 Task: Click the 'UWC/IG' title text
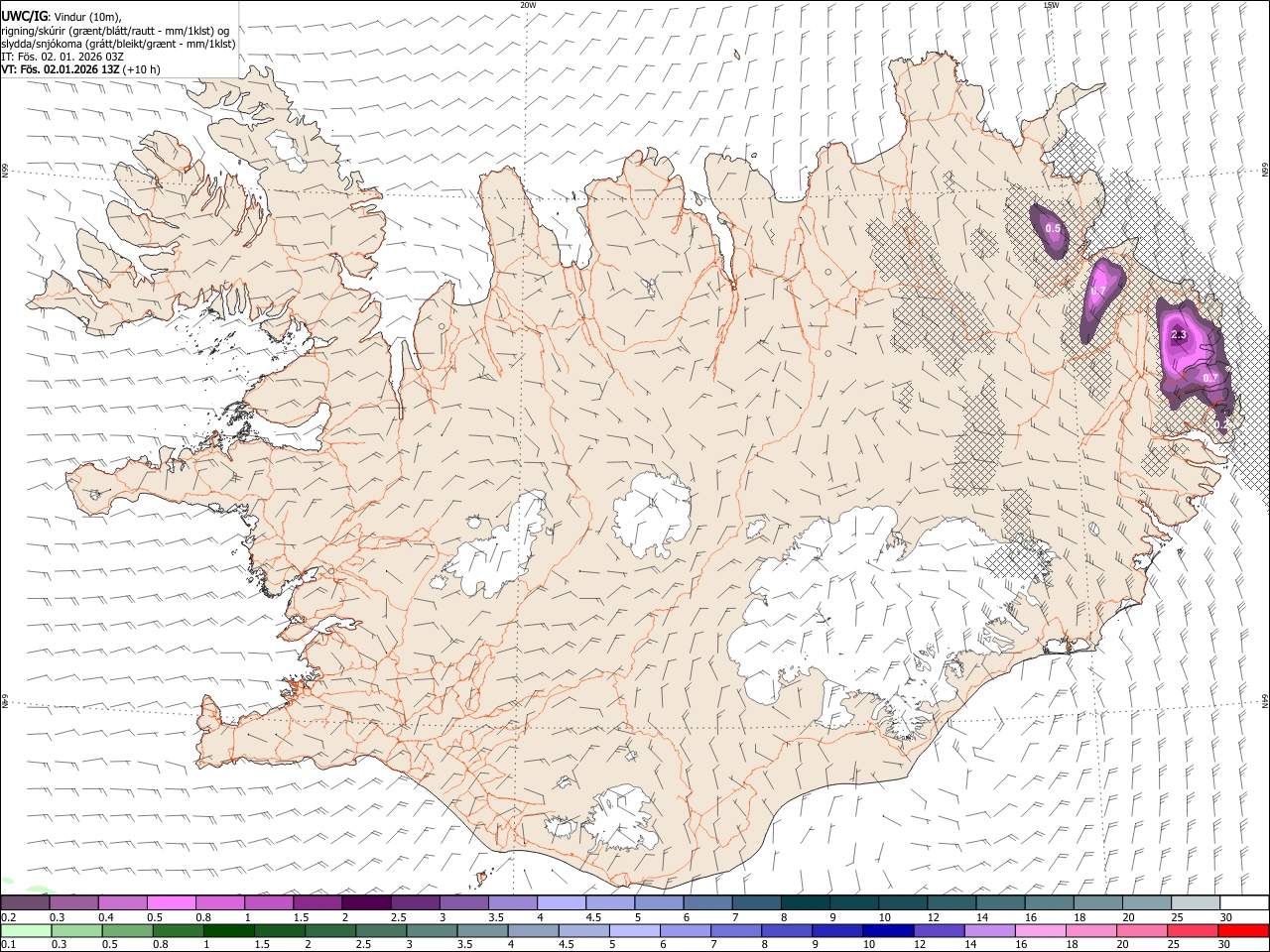(23, 15)
